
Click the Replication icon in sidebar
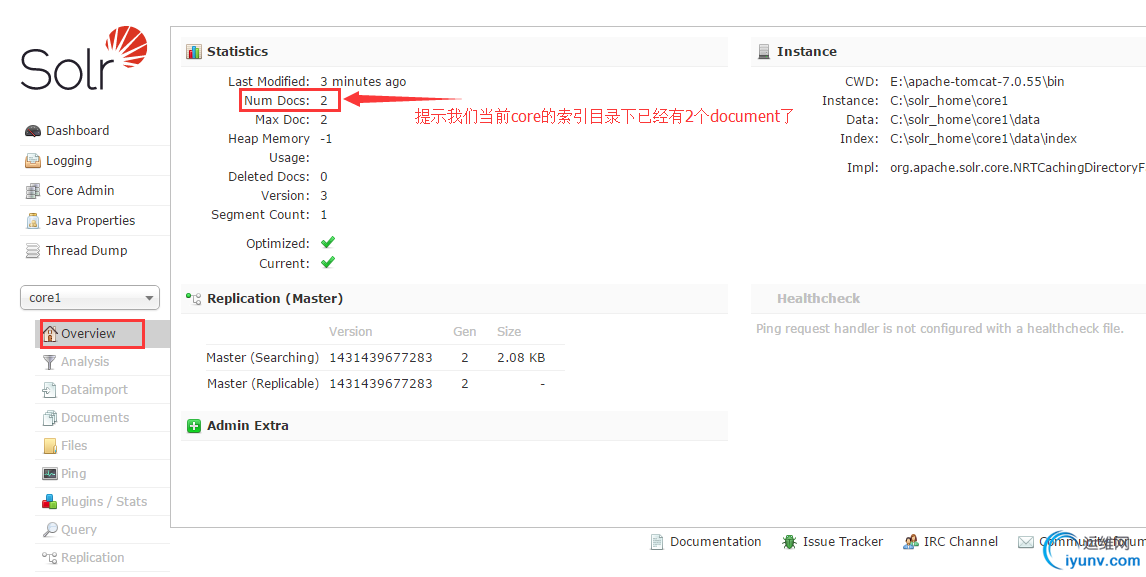click(x=49, y=558)
